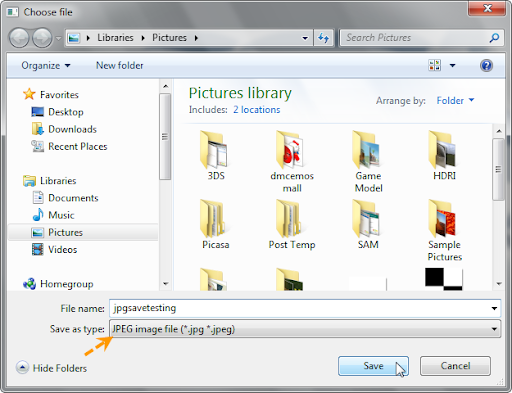Click the Help question mark icon

click(x=486, y=65)
